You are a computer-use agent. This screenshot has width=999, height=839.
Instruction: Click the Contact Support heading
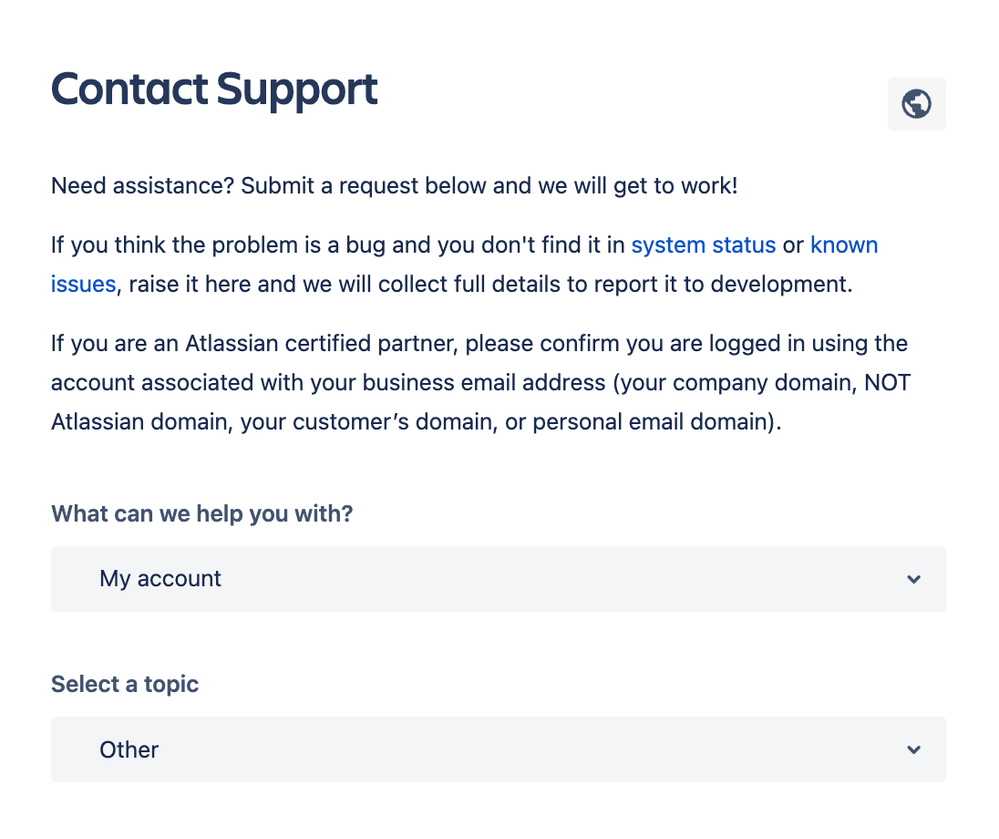point(214,89)
